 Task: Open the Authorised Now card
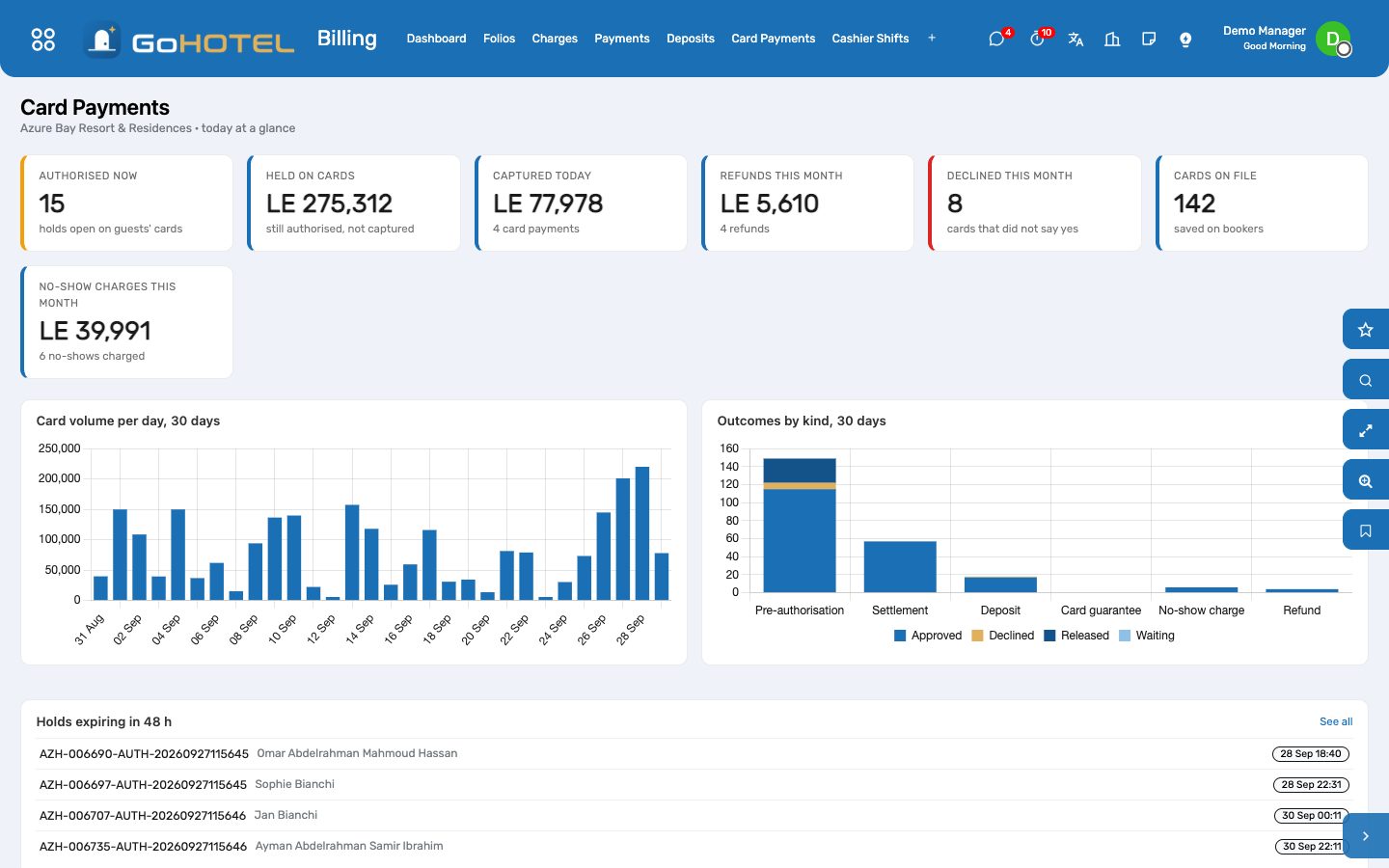pos(127,203)
